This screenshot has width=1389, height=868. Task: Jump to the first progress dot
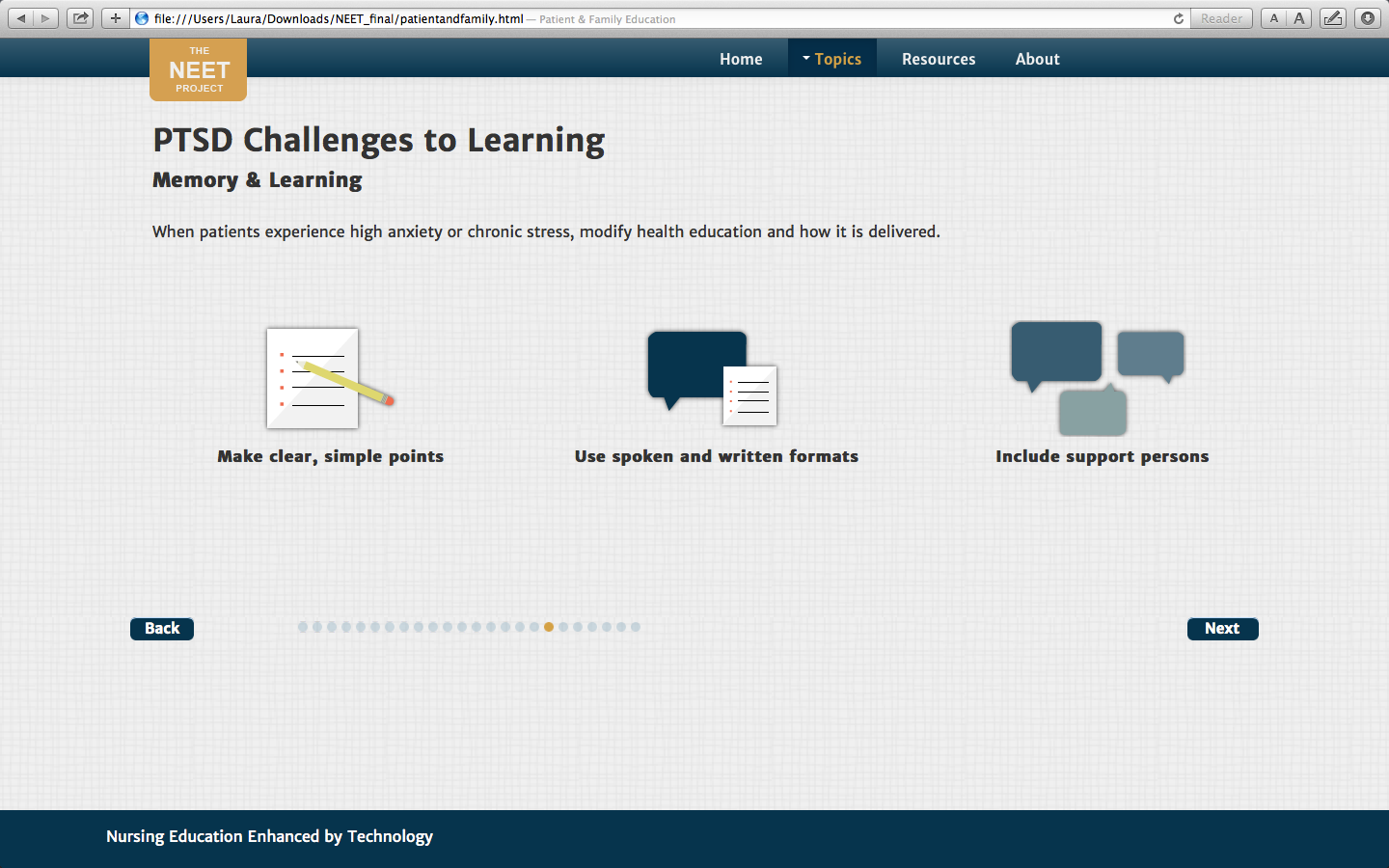(x=303, y=627)
